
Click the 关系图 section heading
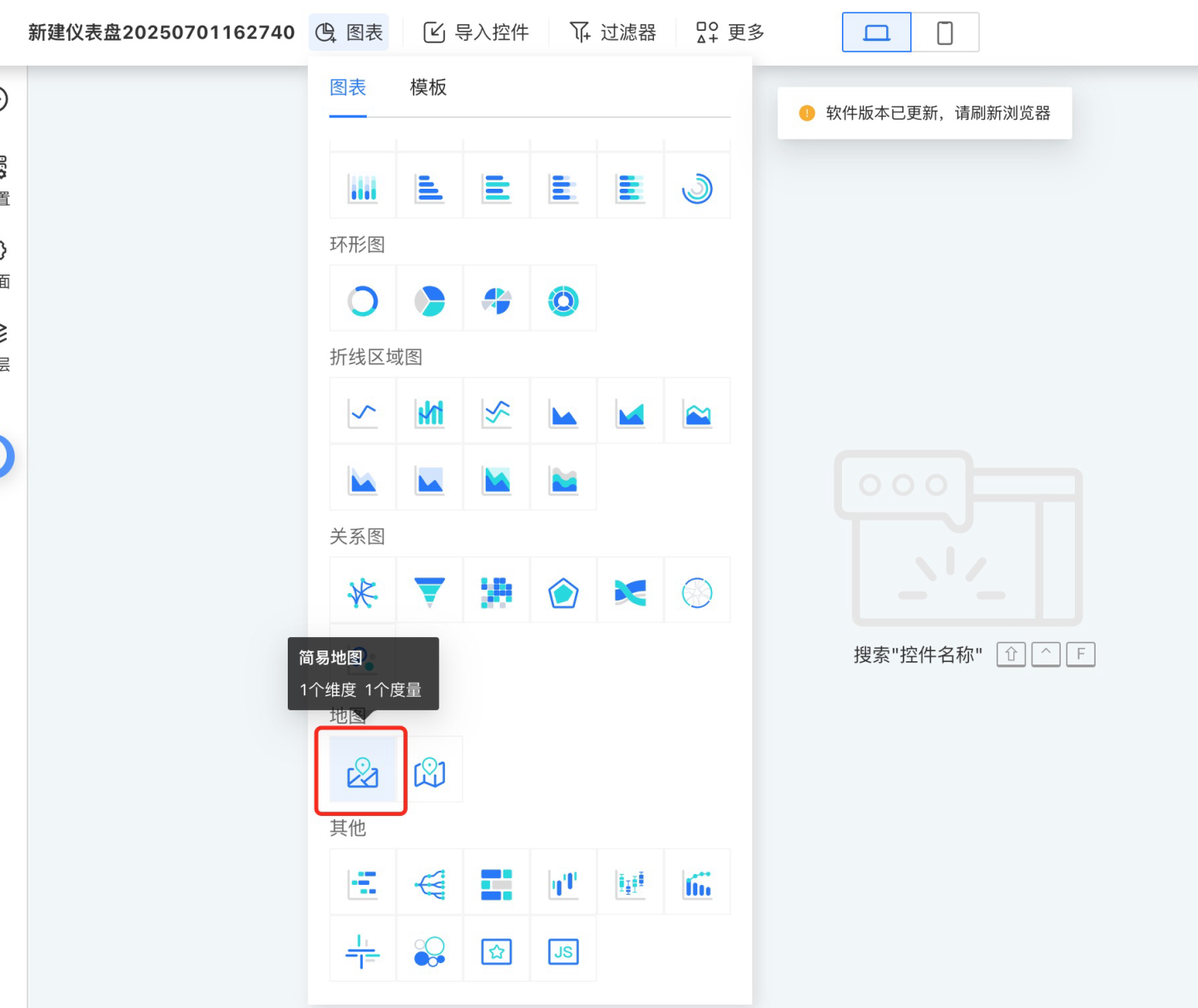pyautogui.click(x=358, y=536)
